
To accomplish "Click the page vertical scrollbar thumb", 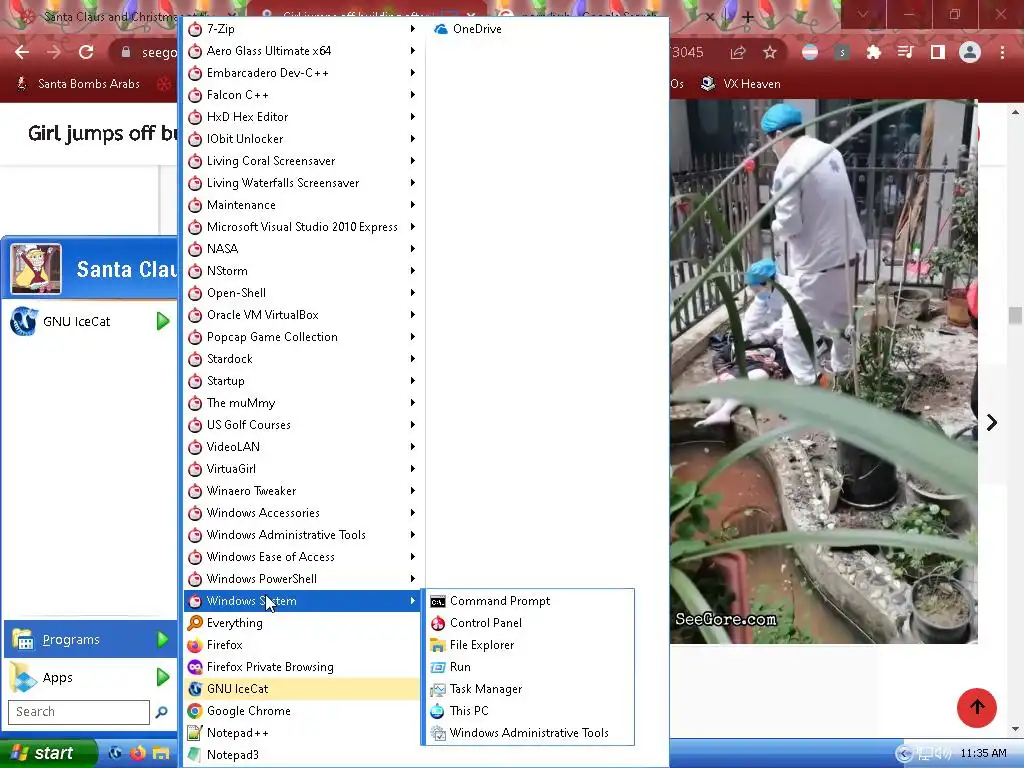I will [x=1015, y=315].
